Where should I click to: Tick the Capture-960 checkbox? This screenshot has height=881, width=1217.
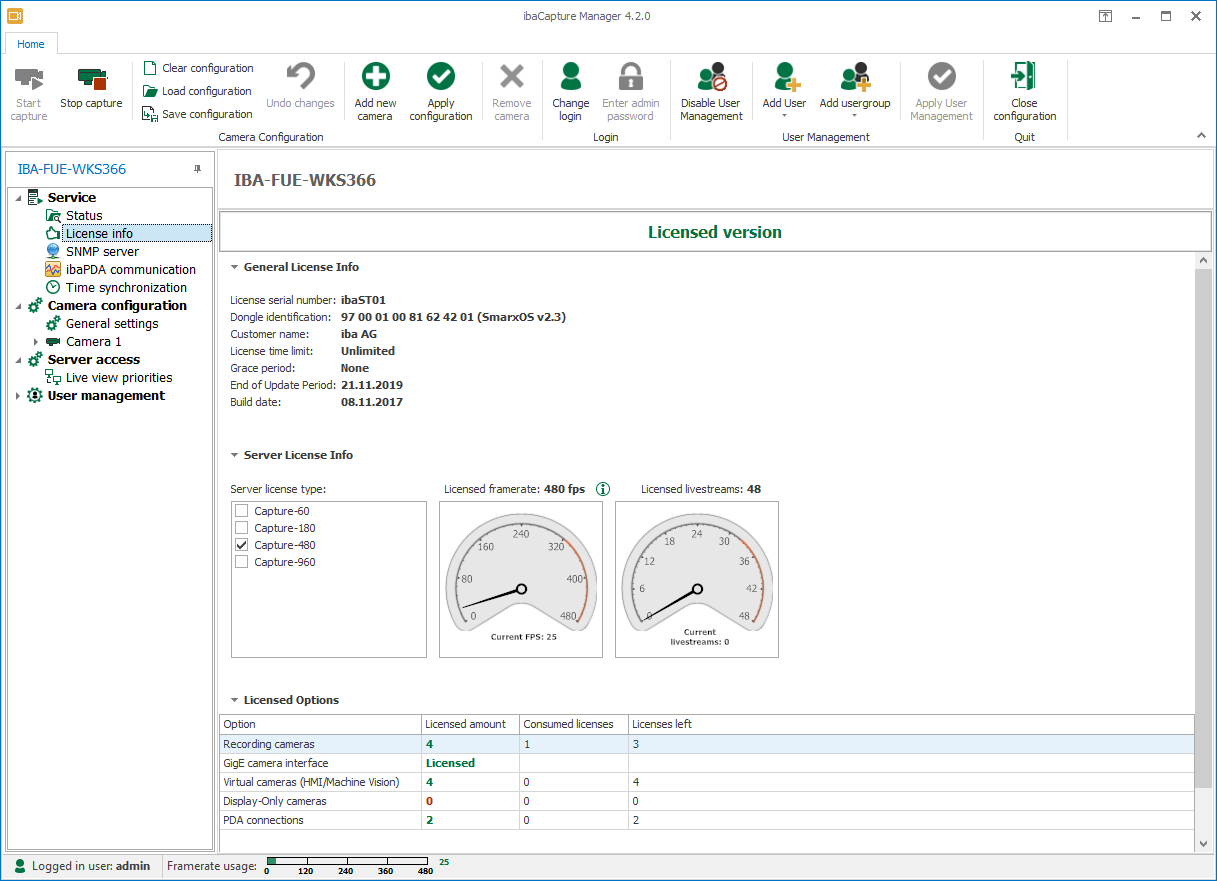(241, 562)
